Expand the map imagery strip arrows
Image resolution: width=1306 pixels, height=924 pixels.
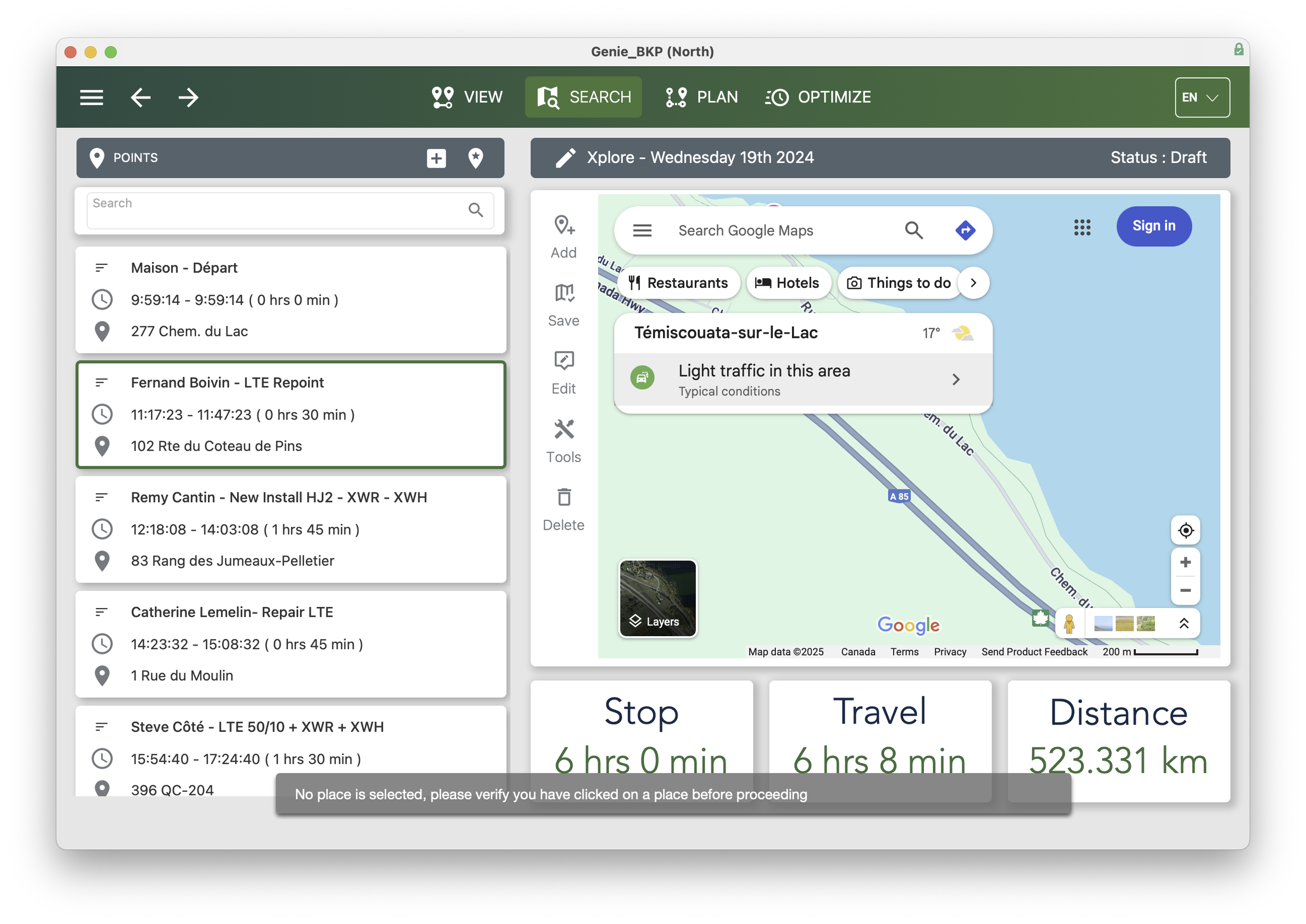click(x=1184, y=624)
